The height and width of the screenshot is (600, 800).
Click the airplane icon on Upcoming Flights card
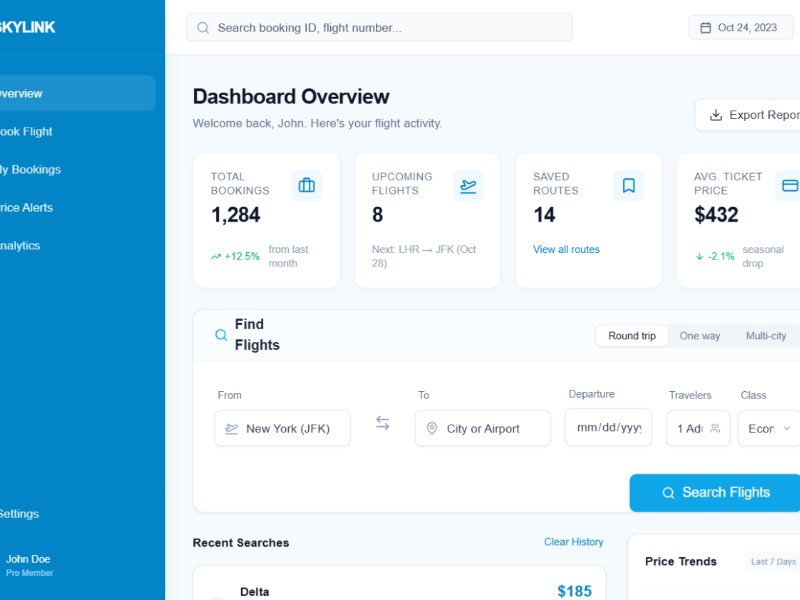(x=468, y=185)
